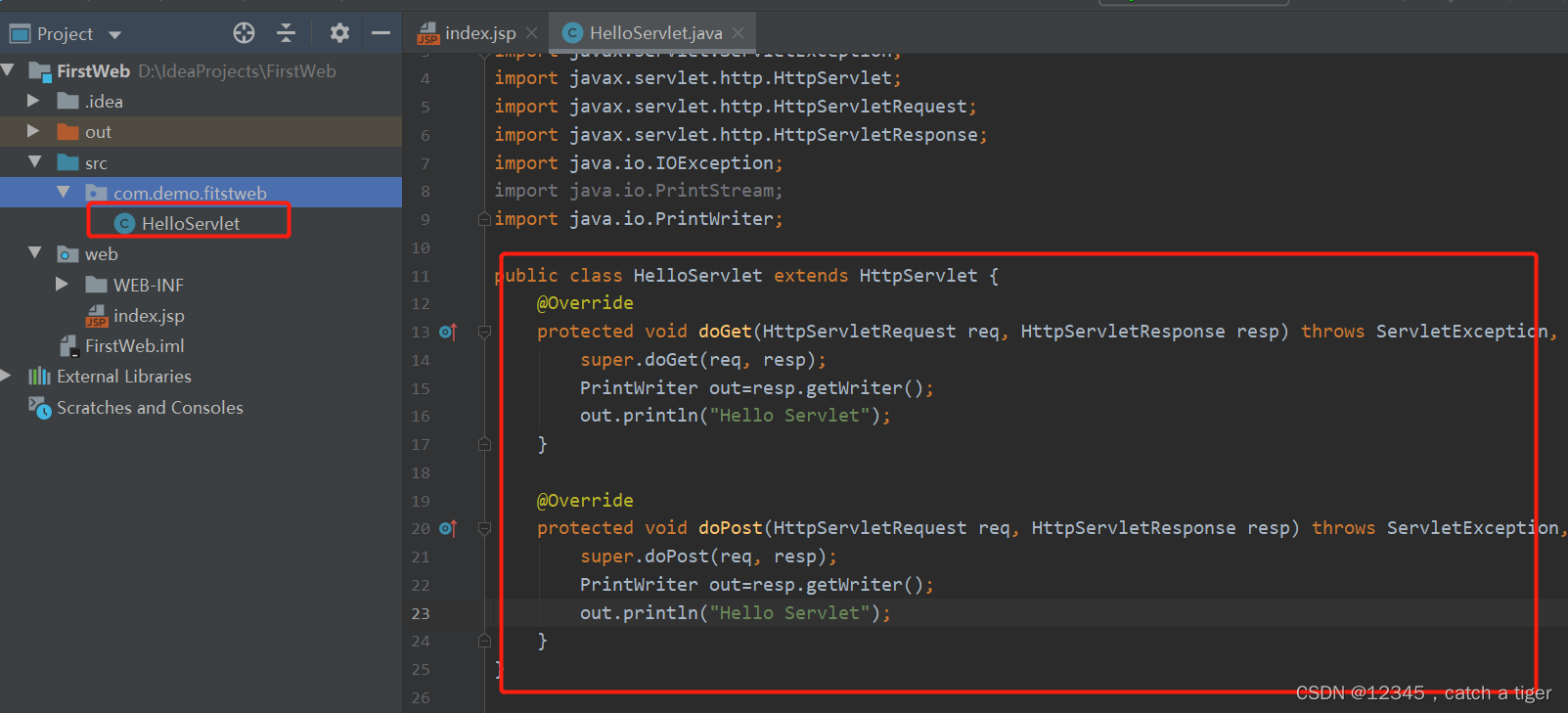This screenshot has width=1568, height=713.
Task: Collapse the com.demo.fitstweb package arrow
Action: (x=64, y=193)
